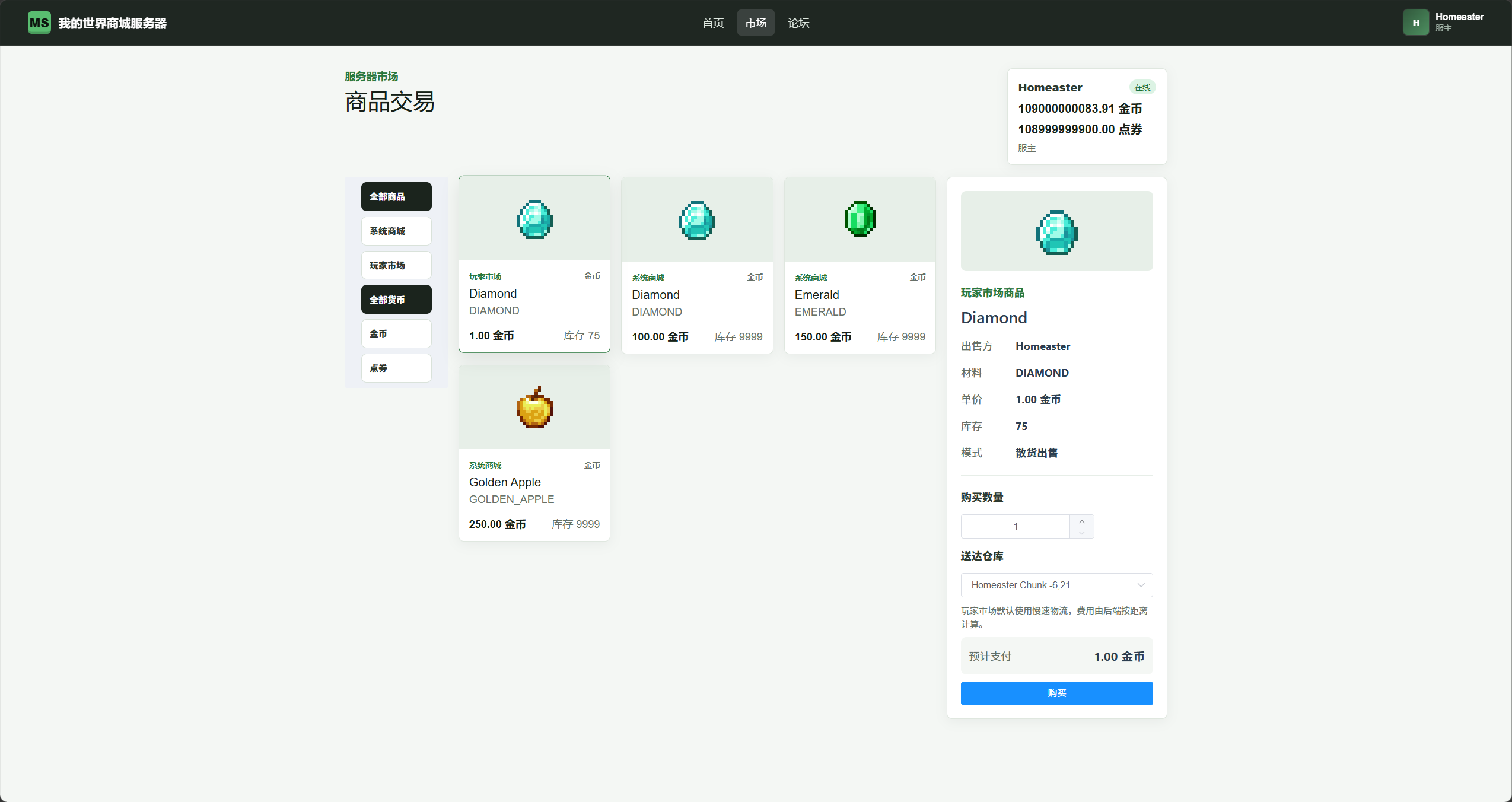Focus the 购买数量 quantity input field
Screen dimensions: 1512x802
[x=1015, y=526]
